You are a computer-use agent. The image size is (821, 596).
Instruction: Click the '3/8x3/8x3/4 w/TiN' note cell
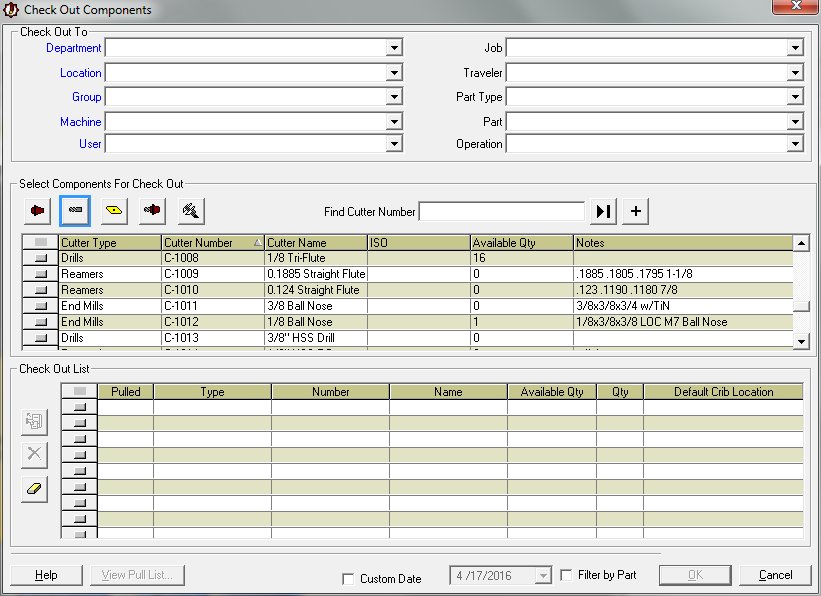[x=683, y=306]
